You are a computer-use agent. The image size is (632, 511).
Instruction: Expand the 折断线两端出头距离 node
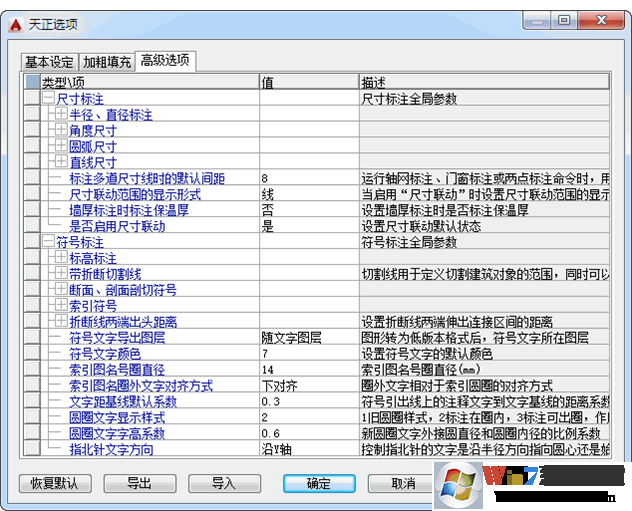point(61,321)
